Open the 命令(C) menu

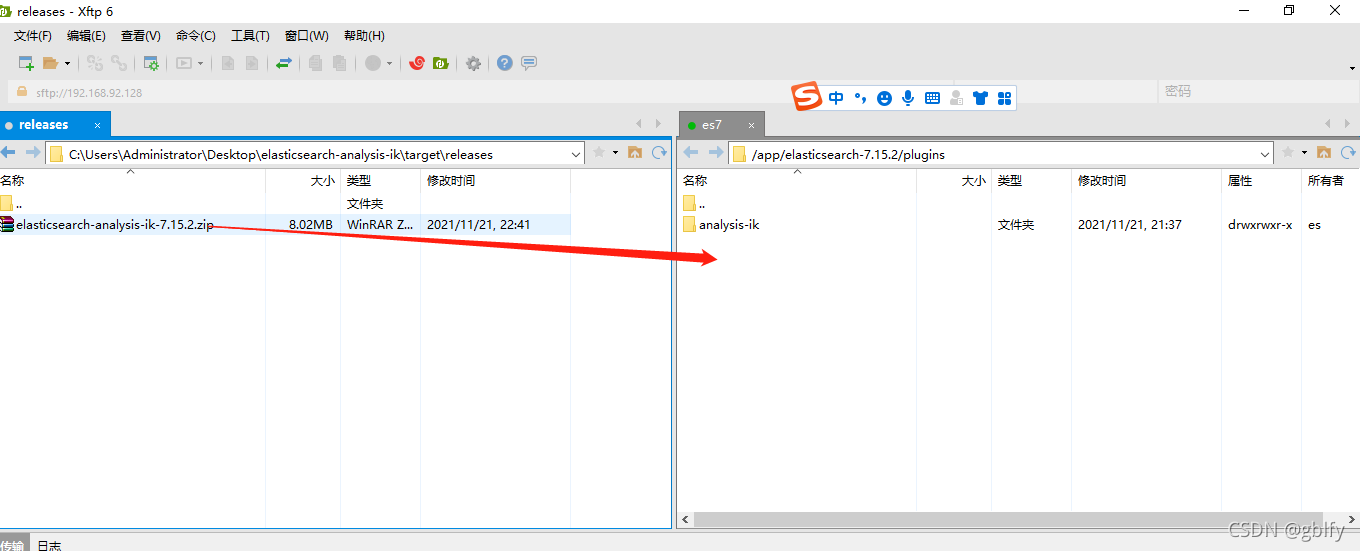click(196, 35)
